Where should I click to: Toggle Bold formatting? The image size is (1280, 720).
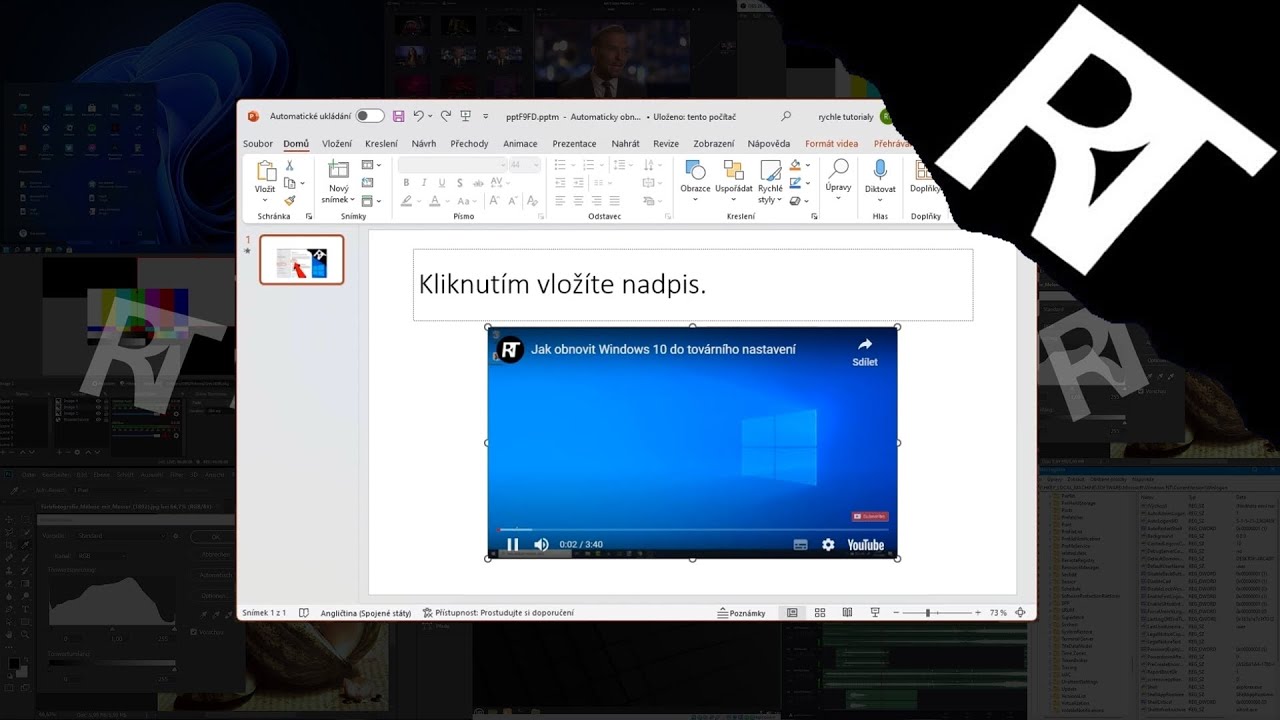pos(406,183)
